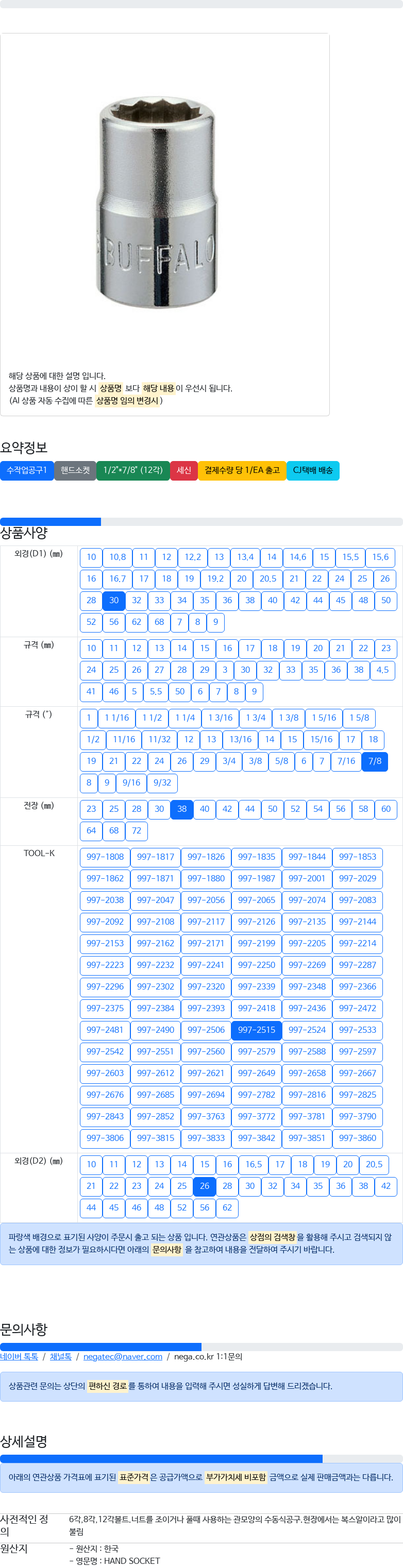Click the green 1/2"*7/8" (12각) tag
This screenshot has width=403, height=1568.
133,470
